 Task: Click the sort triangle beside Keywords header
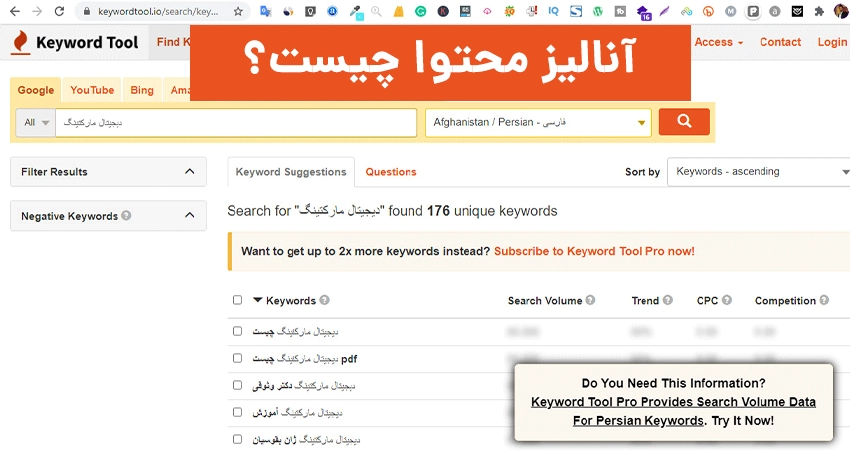click(x=257, y=300)
